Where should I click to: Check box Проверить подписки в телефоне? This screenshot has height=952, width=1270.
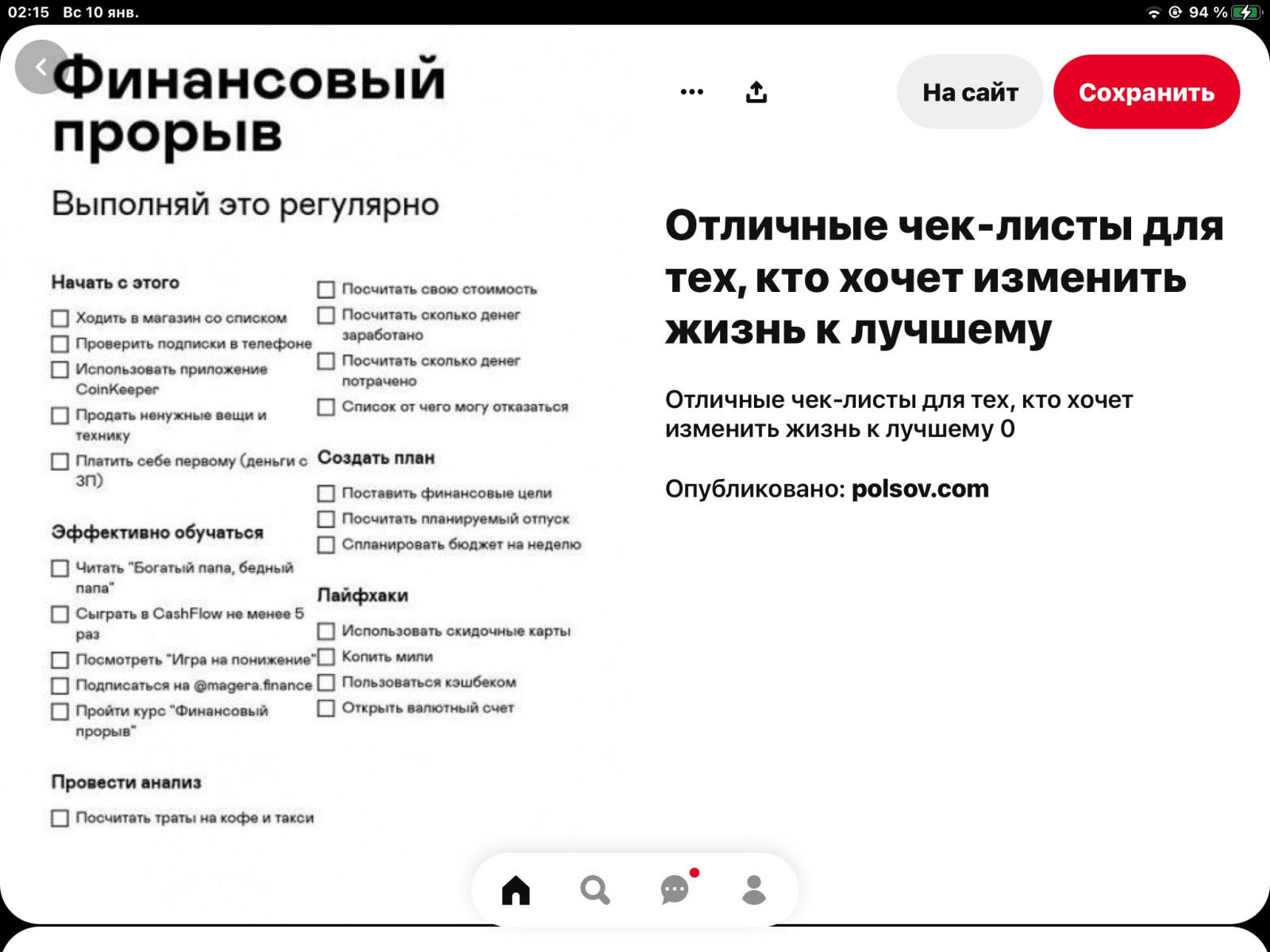(60, 344)
